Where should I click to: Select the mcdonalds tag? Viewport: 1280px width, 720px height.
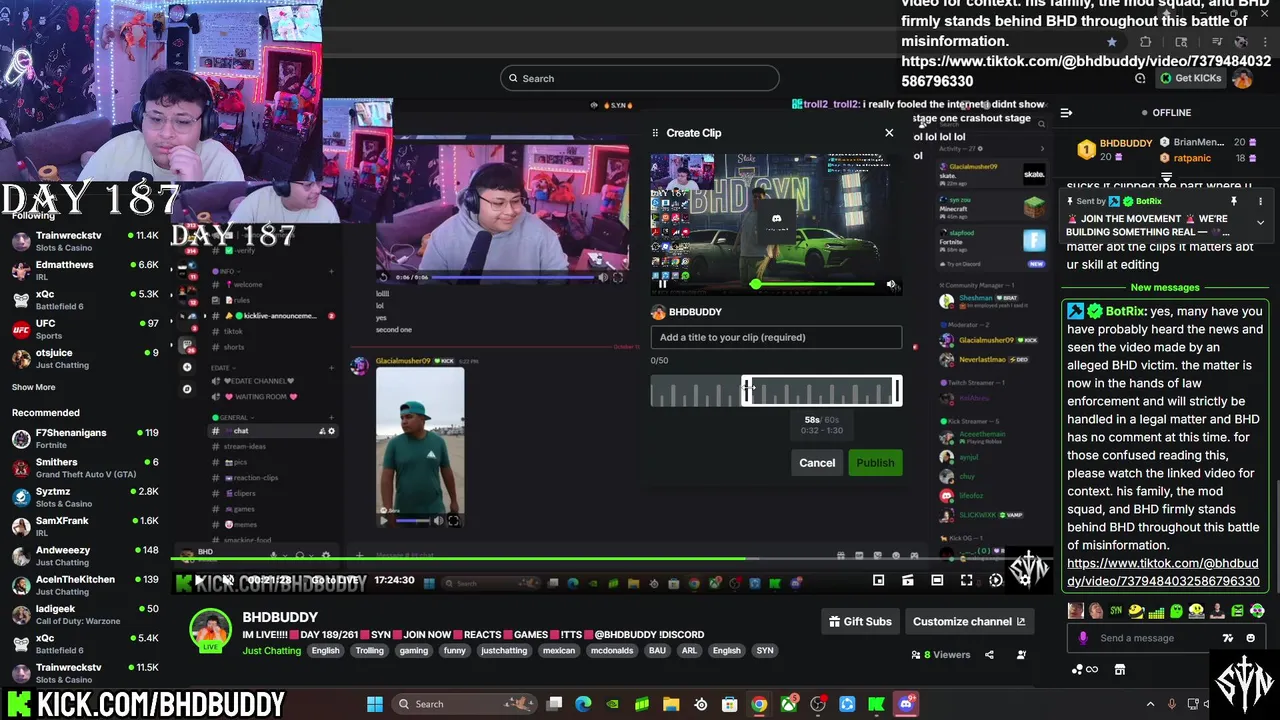click(x=611, y=651)
